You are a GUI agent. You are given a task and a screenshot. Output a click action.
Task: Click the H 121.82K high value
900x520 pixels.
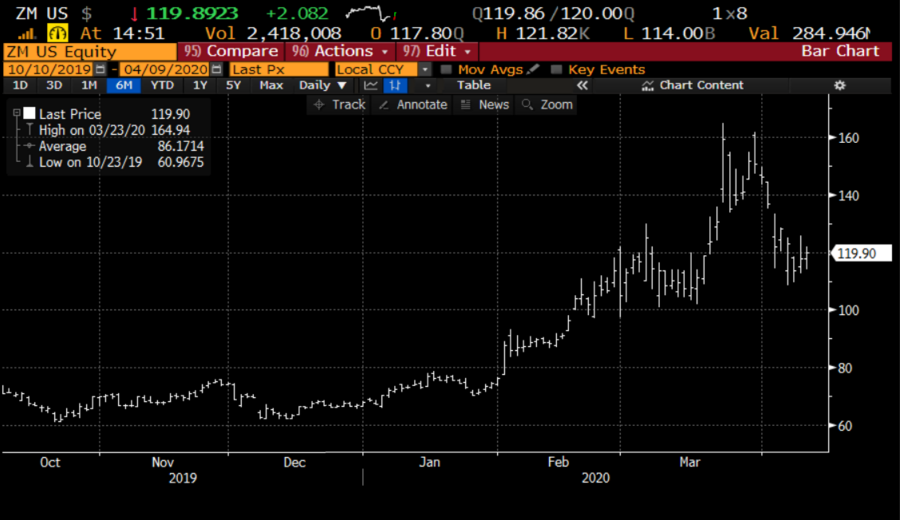click(x=542, y=34)
